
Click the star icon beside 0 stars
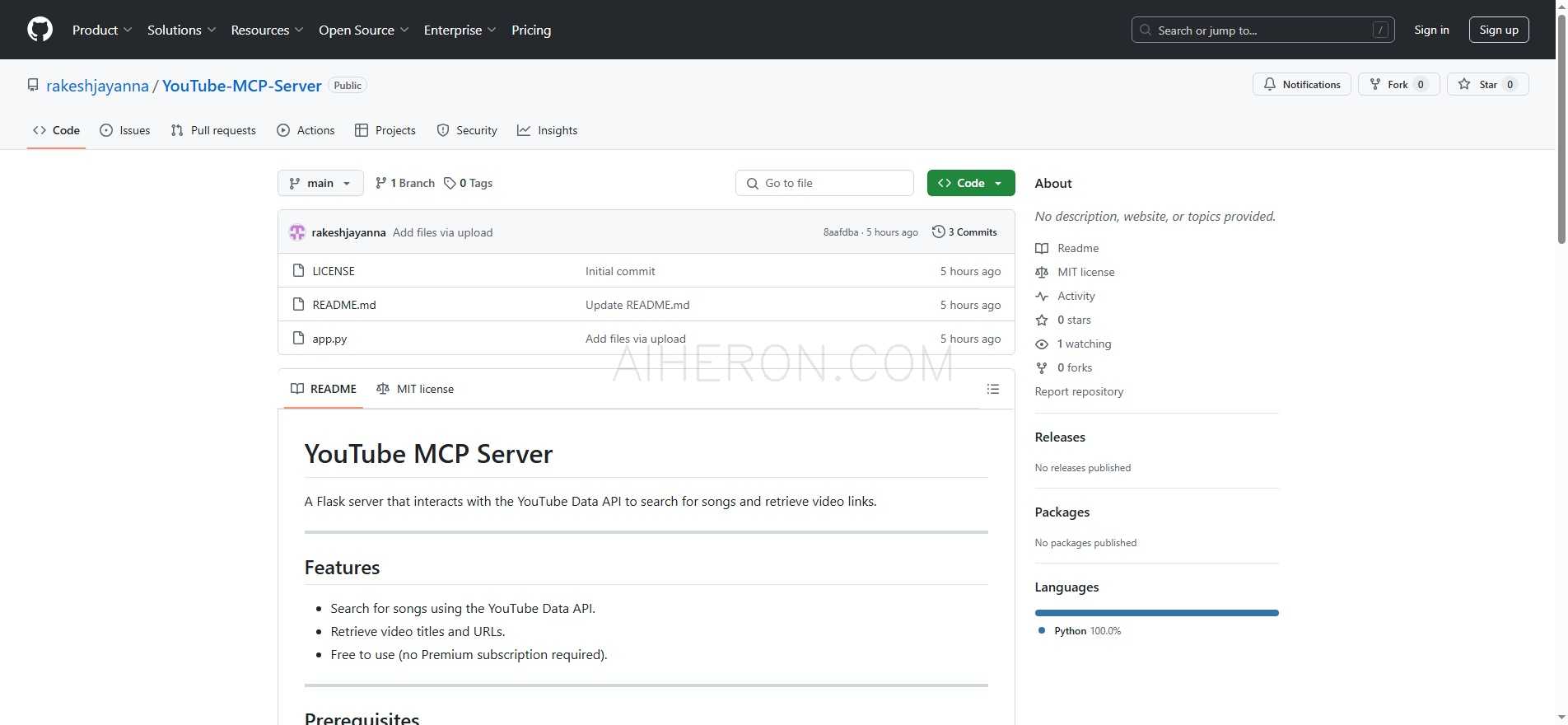tap(1042, 320)
